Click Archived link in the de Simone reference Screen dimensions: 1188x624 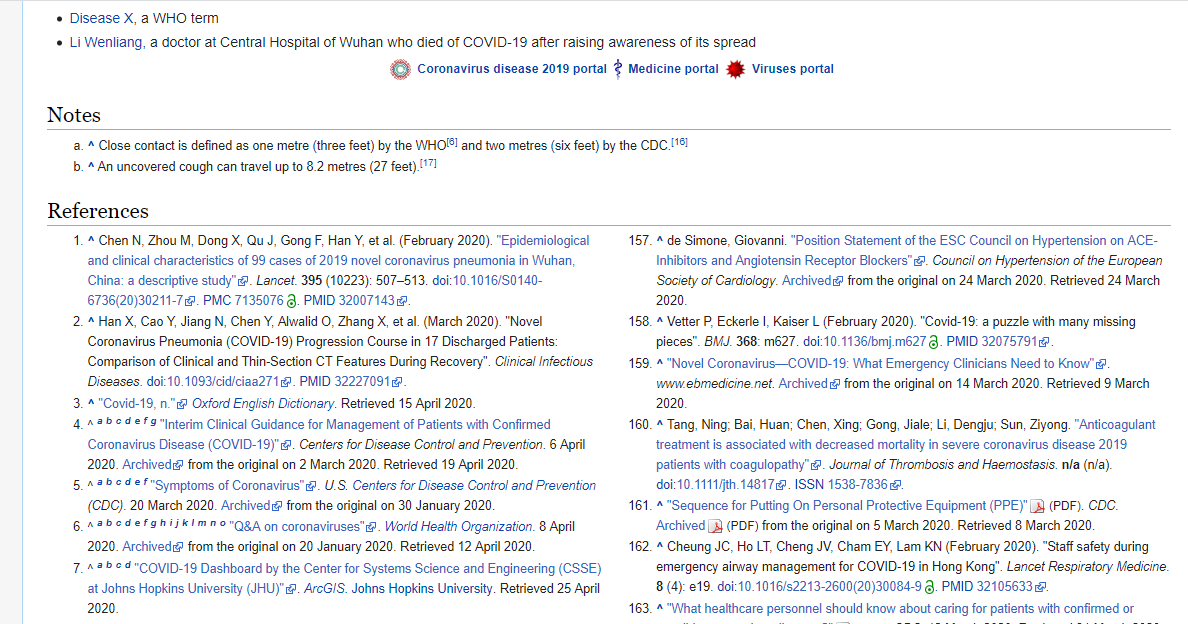805,280
